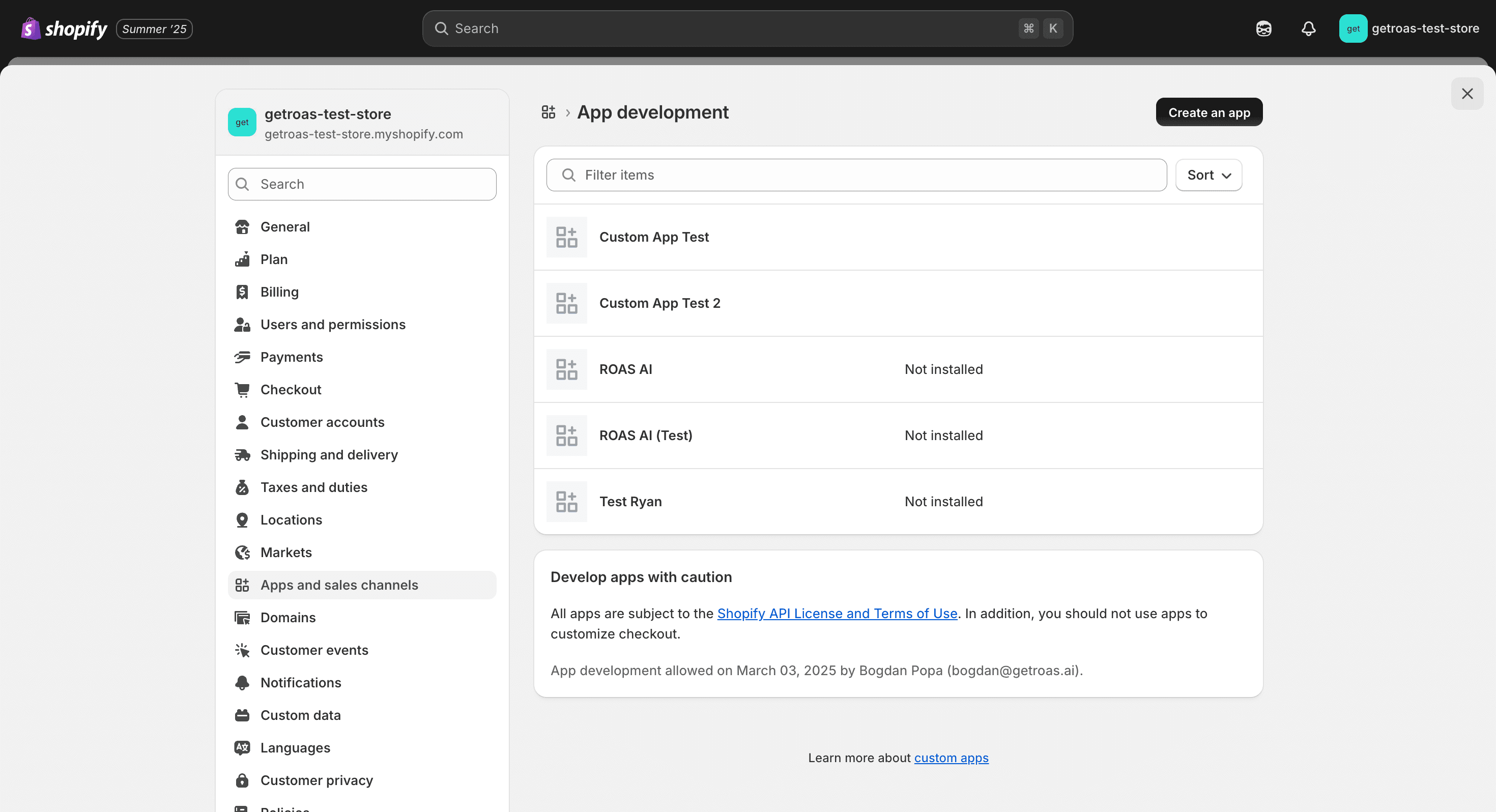Screen dimensions: 1496x812
Task: Open General settings
Action: [x=362, y=227]
